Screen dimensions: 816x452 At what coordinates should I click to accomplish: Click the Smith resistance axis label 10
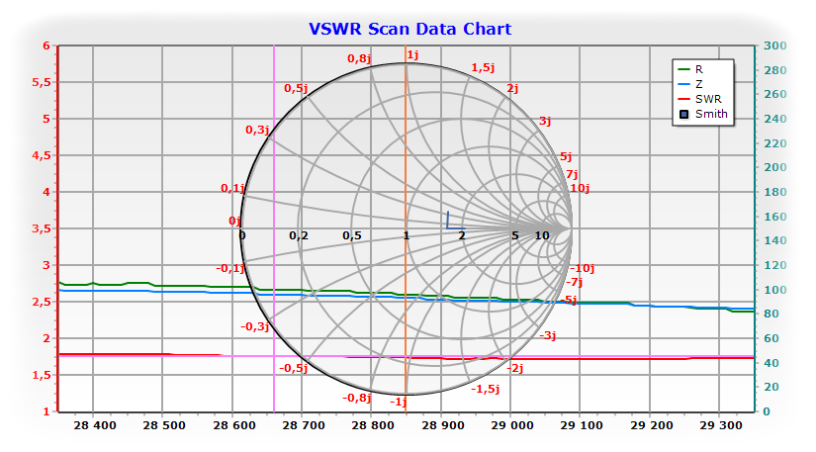click(542, 236)
